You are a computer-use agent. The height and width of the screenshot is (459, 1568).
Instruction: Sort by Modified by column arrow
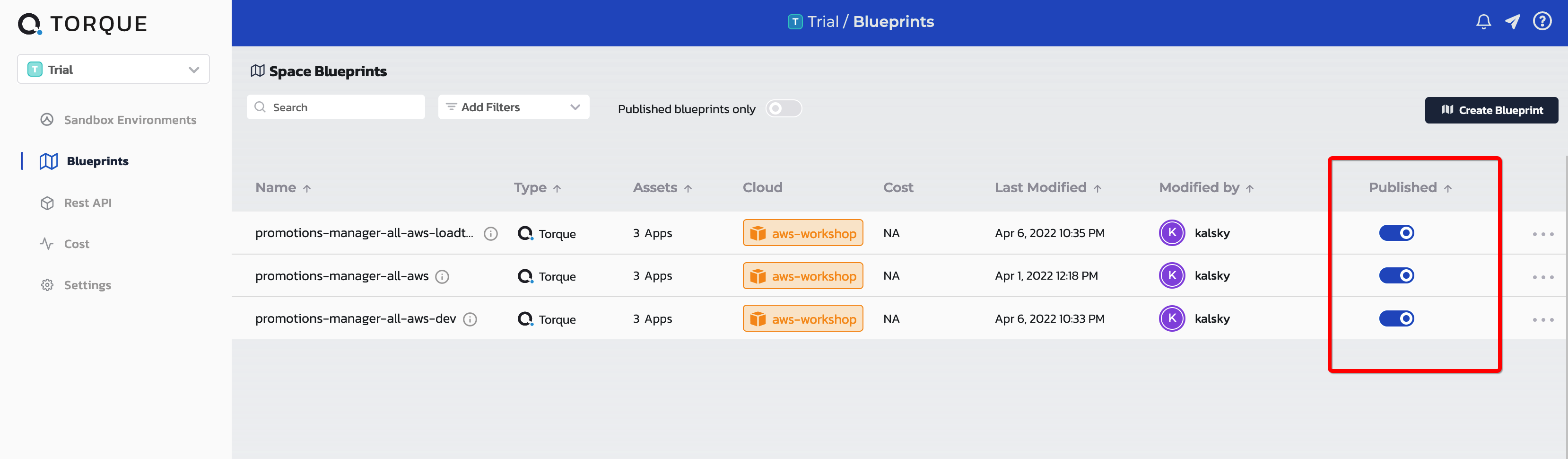(x=1250, y=189)
